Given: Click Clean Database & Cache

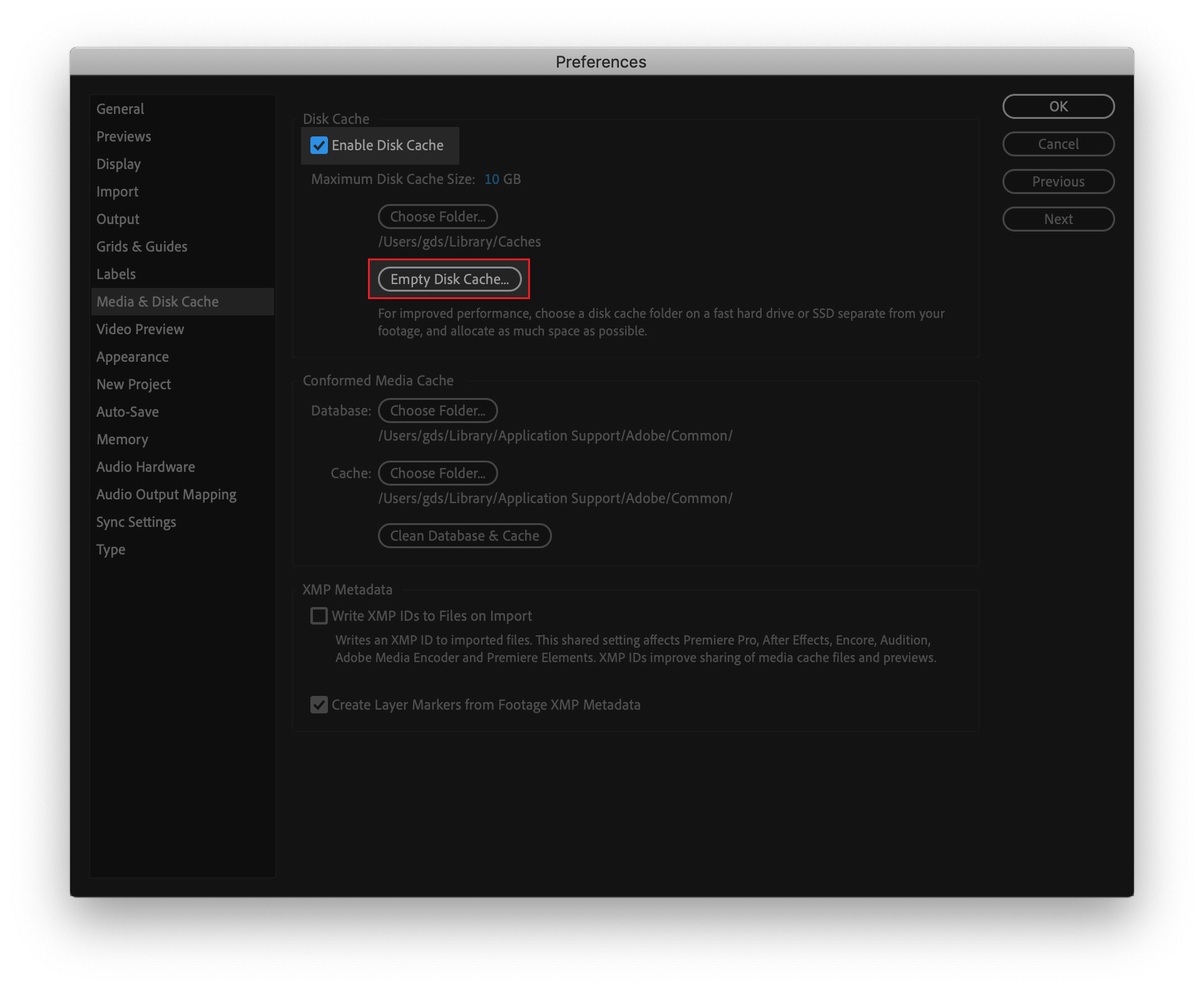Looking at the screenshot, I should click(x=464, y=536).
